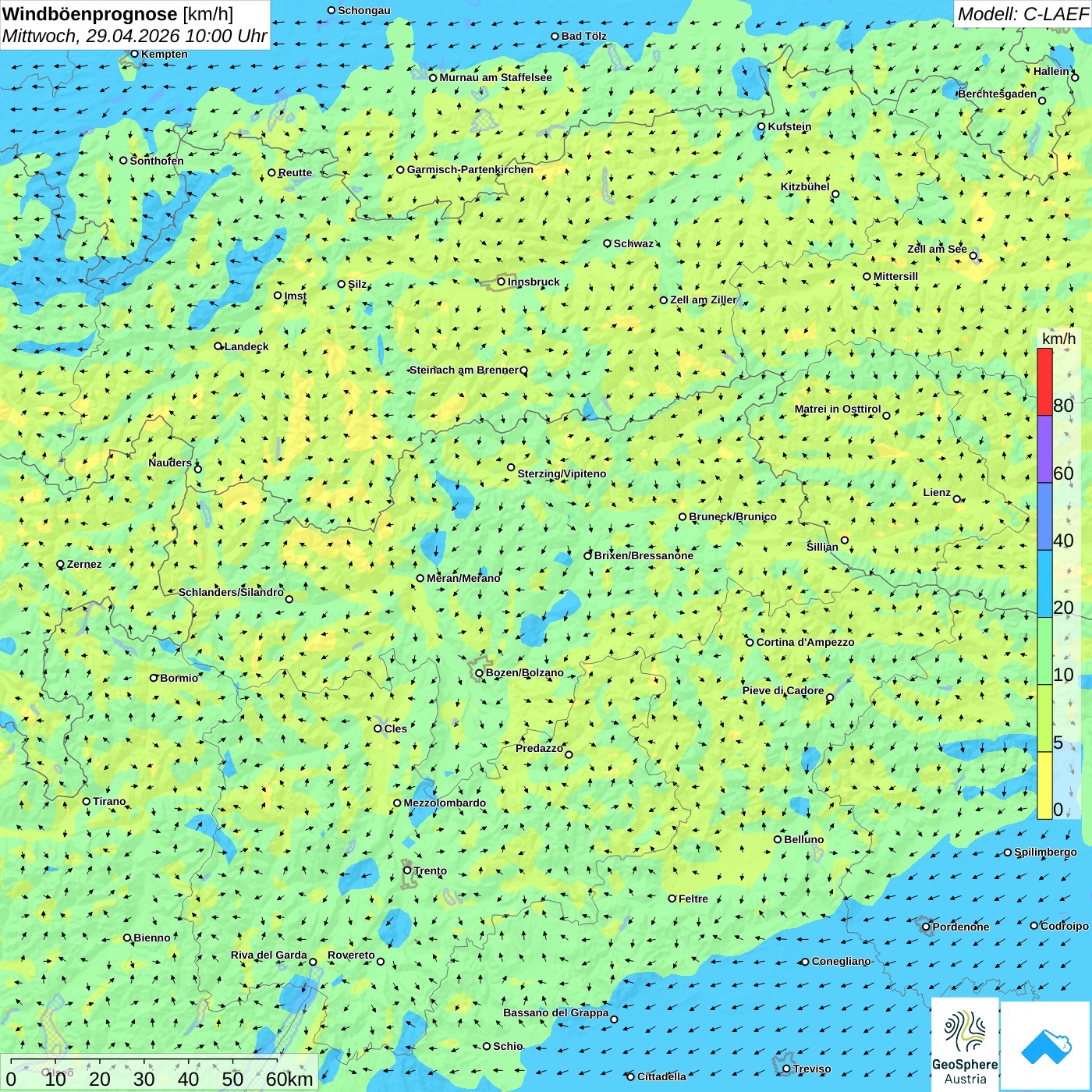
Task: Click the Schio location marker
Action: 486,1046
